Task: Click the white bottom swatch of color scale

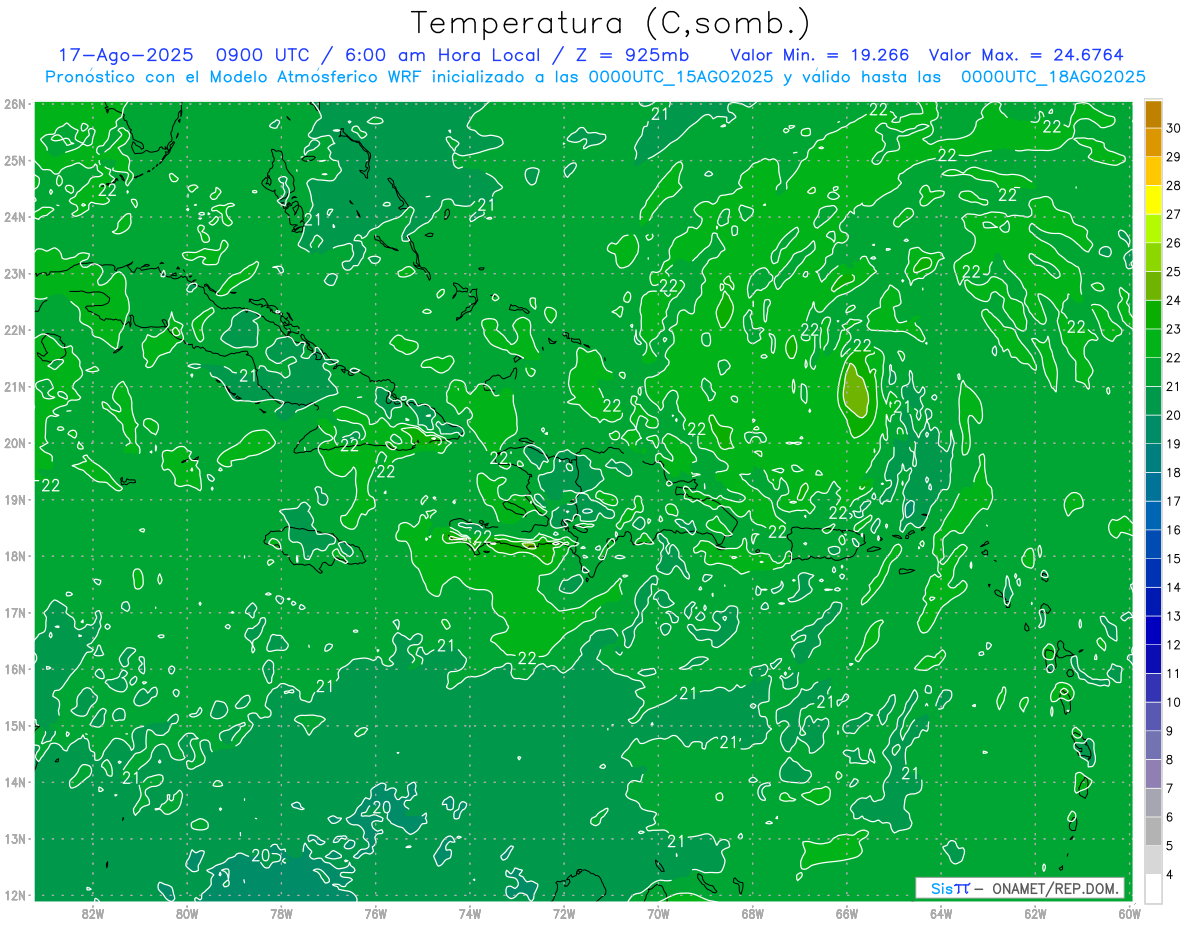Action: pos(1153,888)
